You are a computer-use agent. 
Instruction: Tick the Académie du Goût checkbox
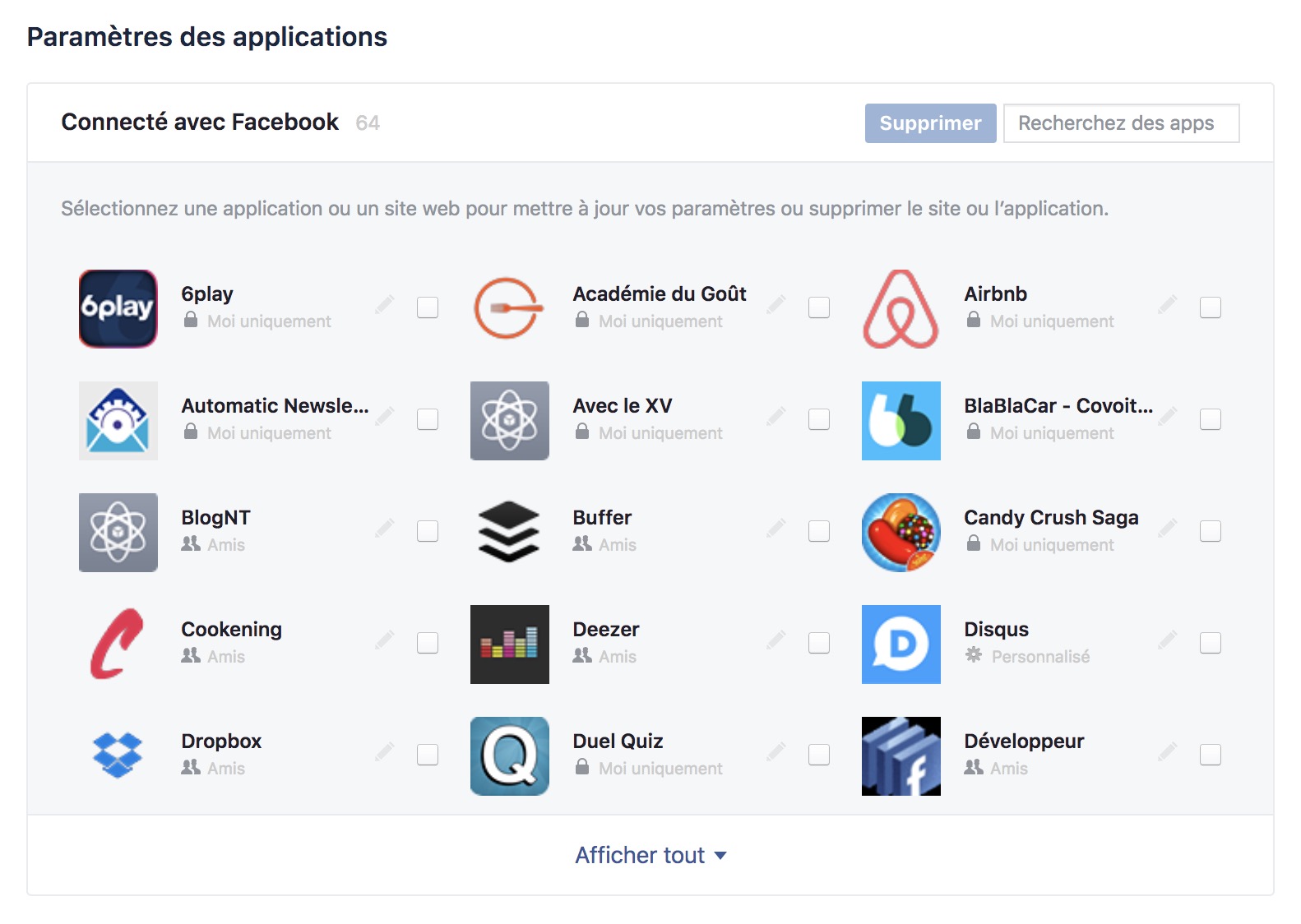[x=819, y=307]
